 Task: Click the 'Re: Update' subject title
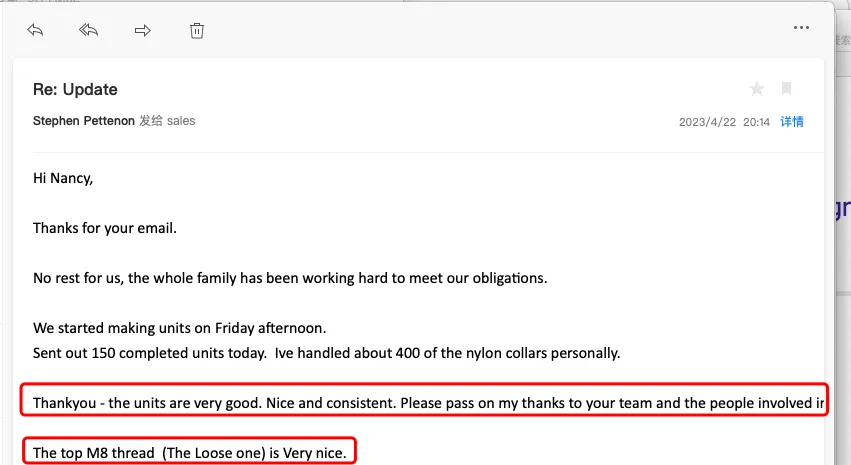pos(75,89)
